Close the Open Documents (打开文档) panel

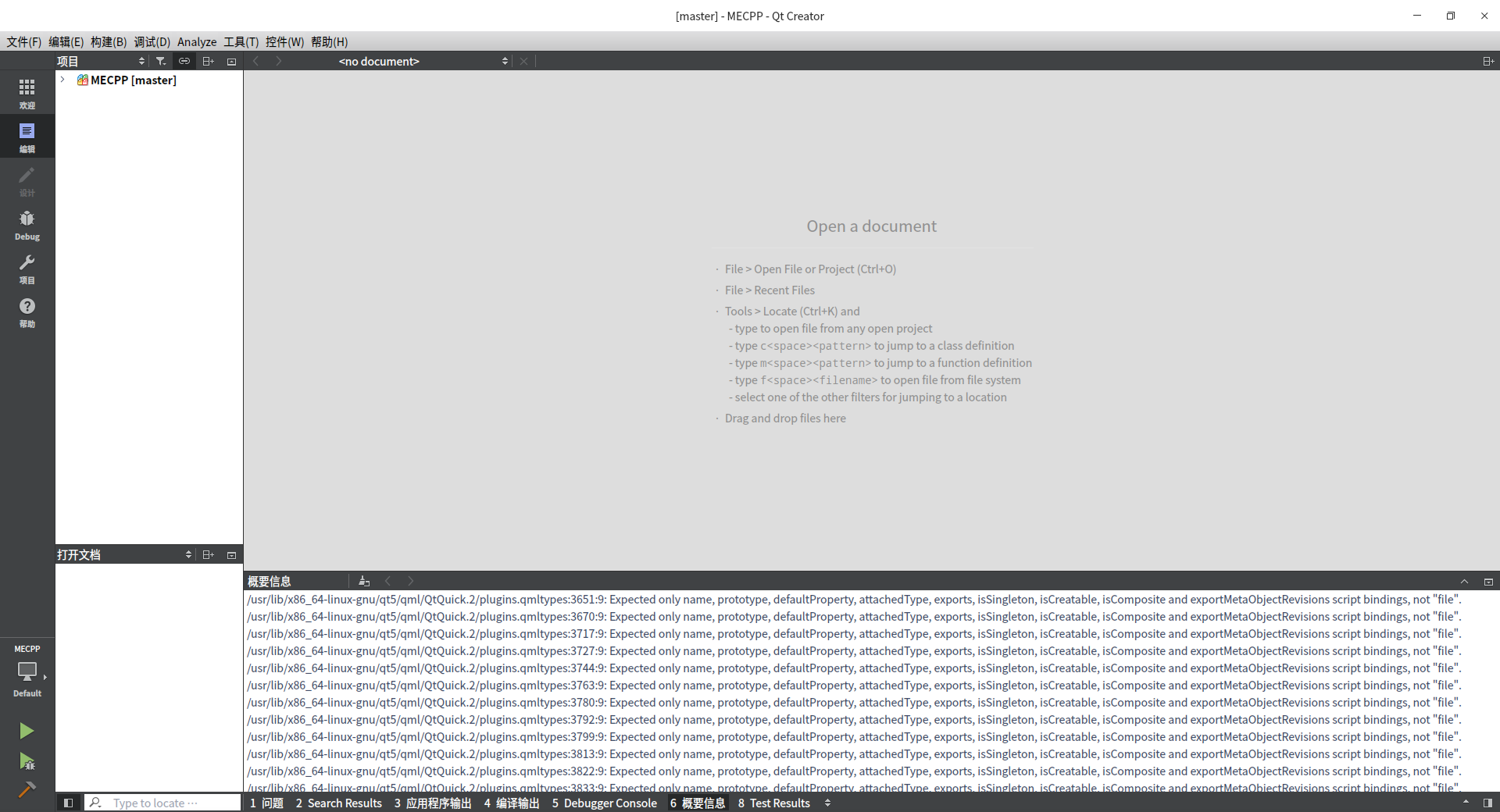click(231, 554)
